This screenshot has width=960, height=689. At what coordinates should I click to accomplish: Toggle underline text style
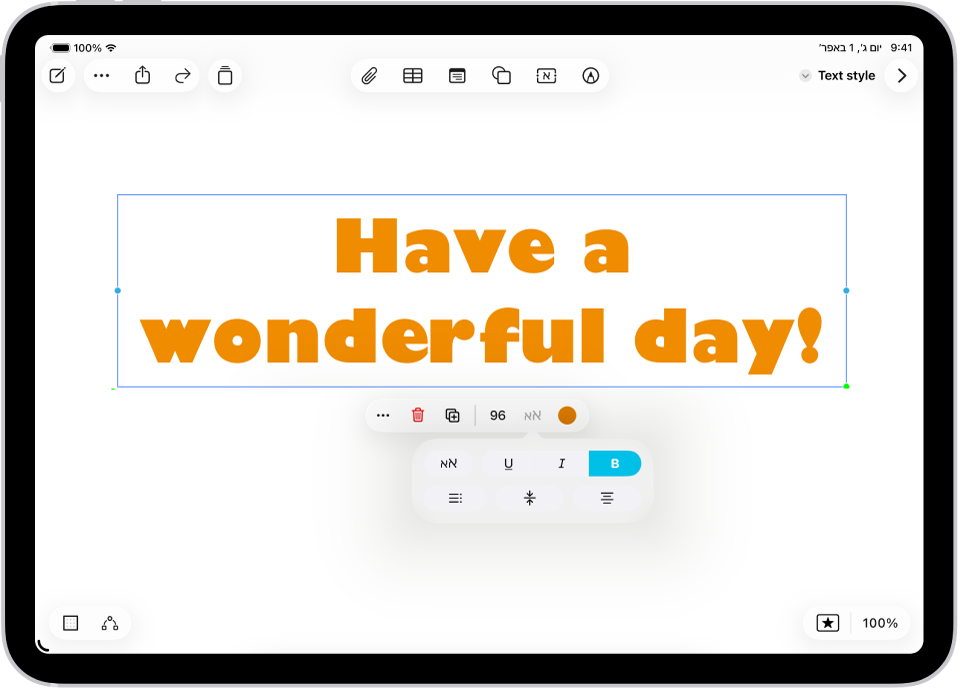point(508,464)
